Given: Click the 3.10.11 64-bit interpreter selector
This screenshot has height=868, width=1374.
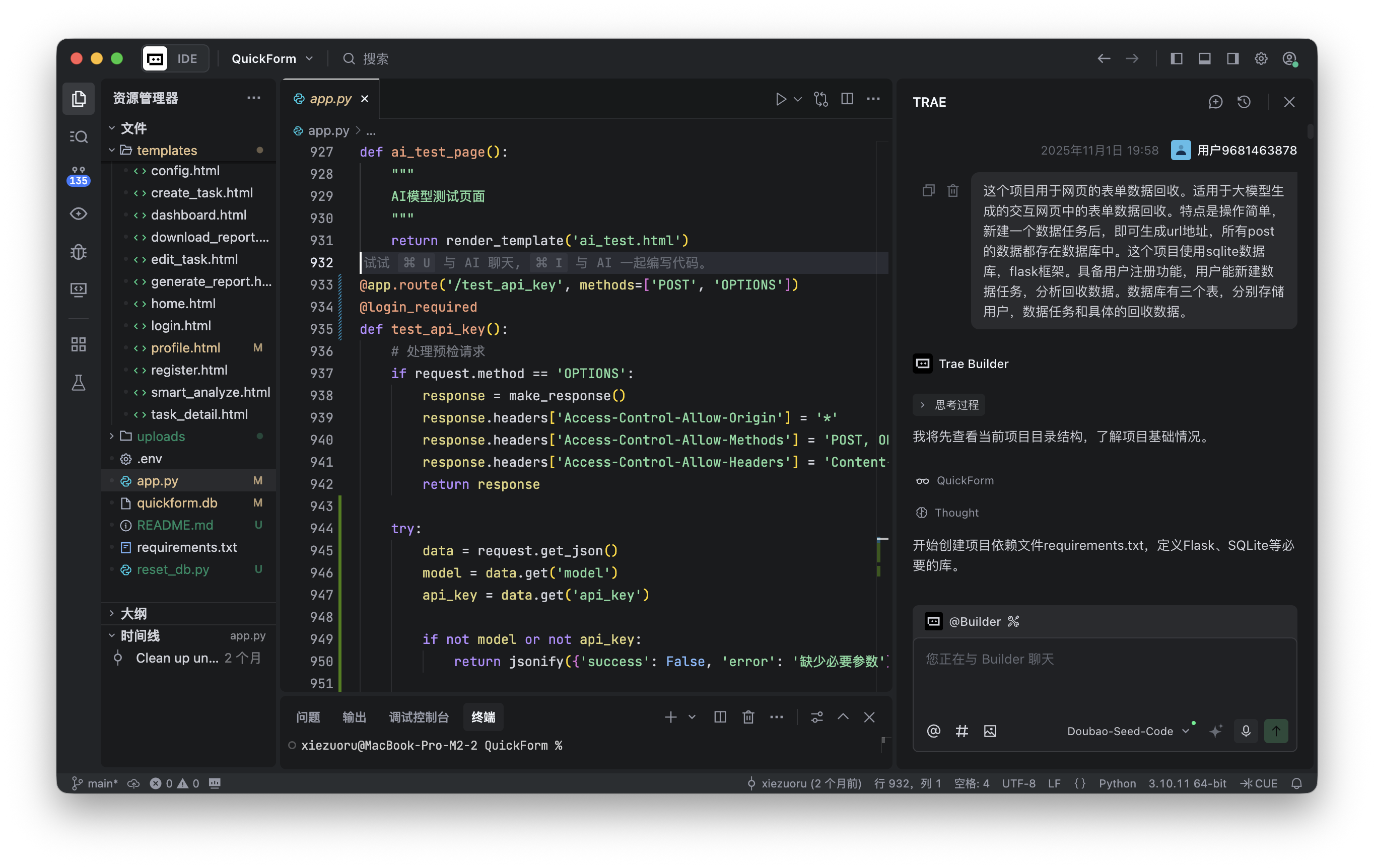Looking at the screenshot, I should (x=1187, y=783).
